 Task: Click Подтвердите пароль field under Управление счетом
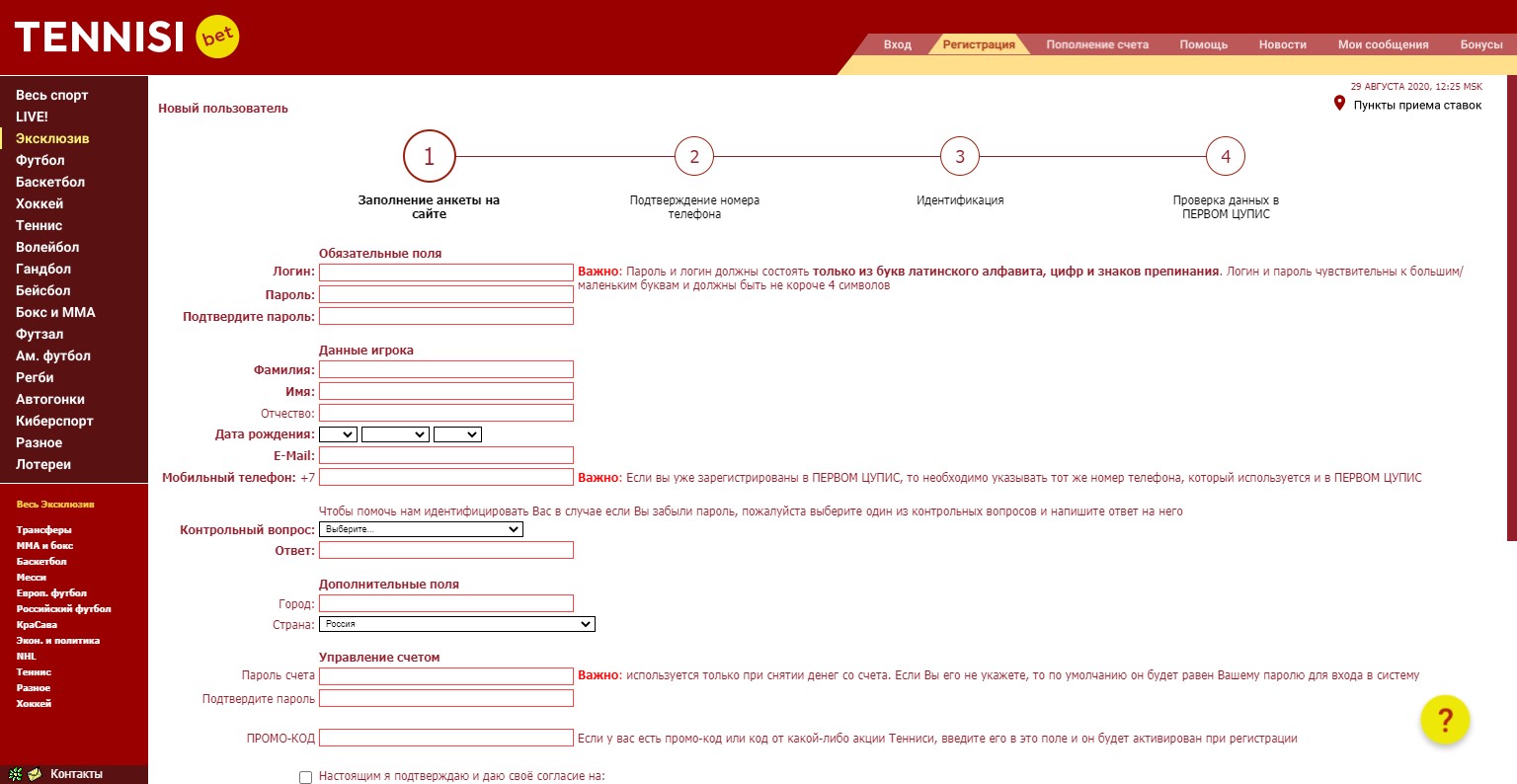pyautogui.click(x=446, y=698)
